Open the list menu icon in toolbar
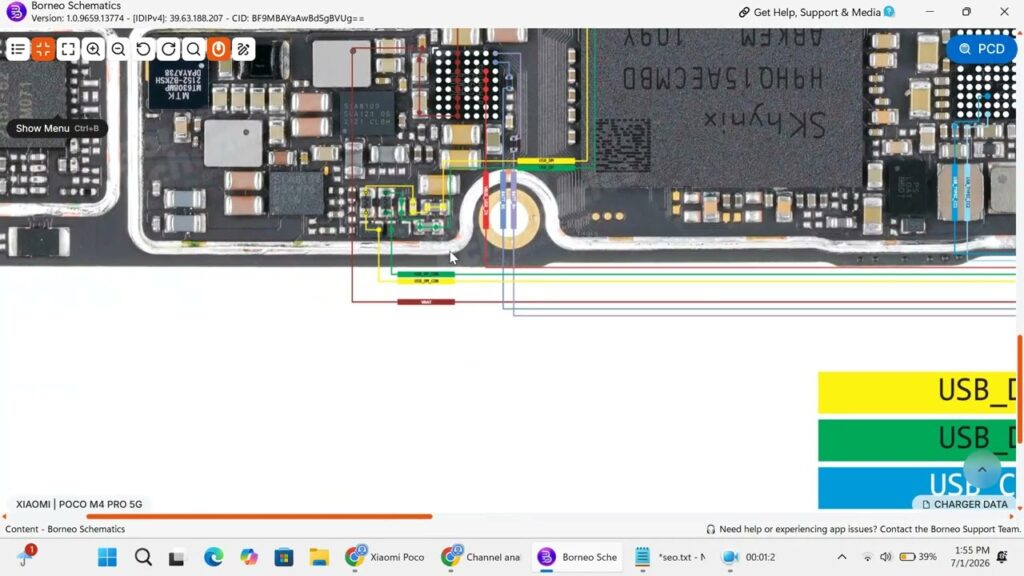Image resolution: width=1024 pixels, height=576 pixels. [18, 49]
